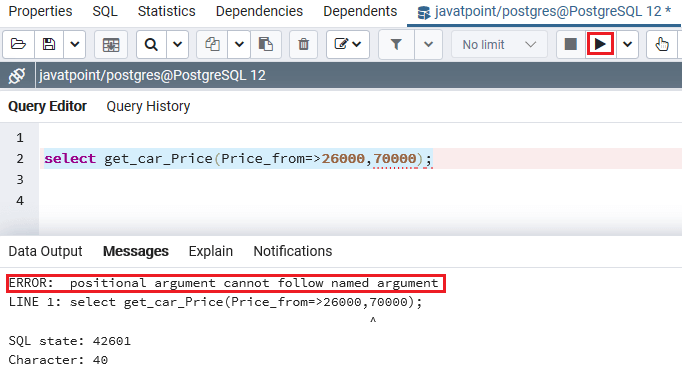Select the Messages tab

click(136, 251)
